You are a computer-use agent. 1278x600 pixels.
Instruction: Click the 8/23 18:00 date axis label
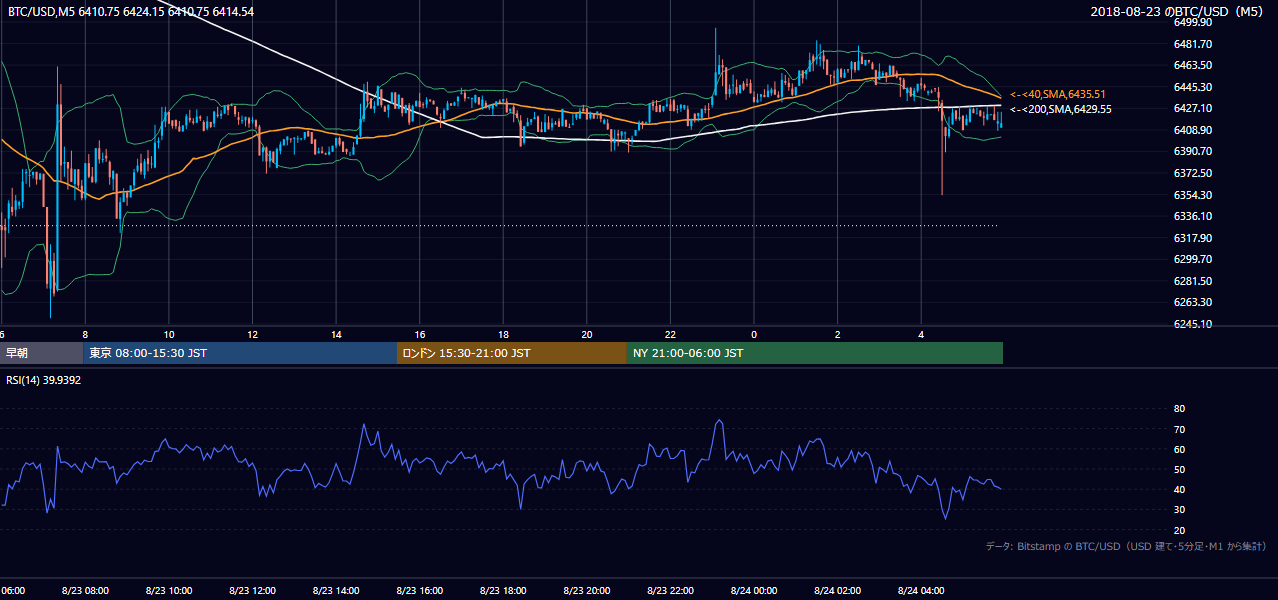click(x=503, y=590)
